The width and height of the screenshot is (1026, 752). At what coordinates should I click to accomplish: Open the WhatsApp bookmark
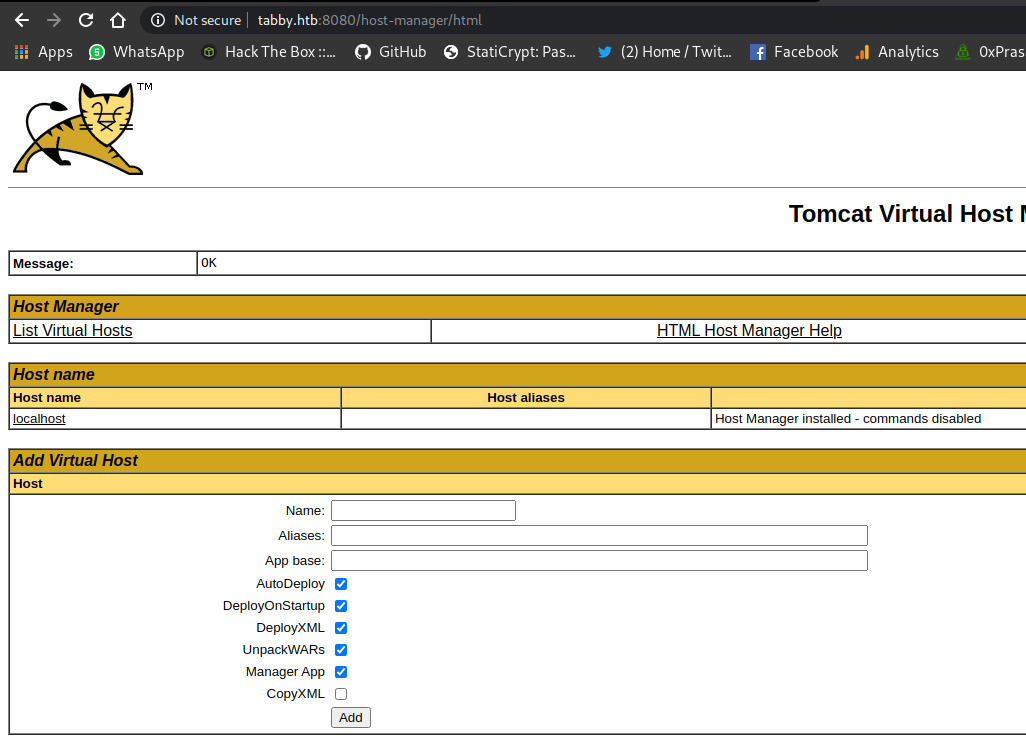pyautogui.click(x=137, y=52)
